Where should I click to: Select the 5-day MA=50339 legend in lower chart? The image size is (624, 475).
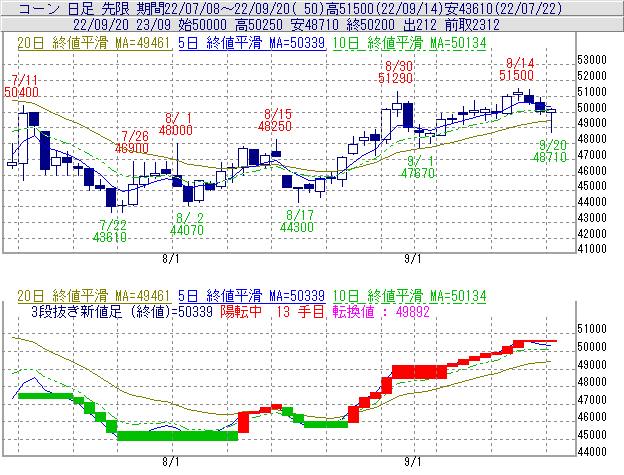point(252,296)
